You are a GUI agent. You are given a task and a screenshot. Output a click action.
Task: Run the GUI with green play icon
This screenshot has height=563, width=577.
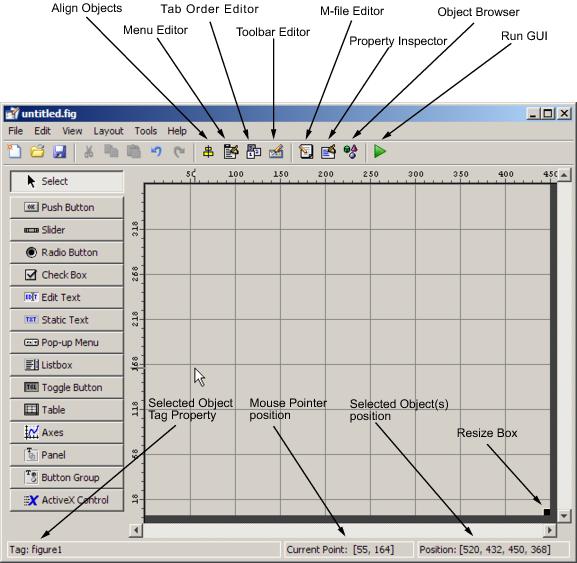(x=380, y=151)
